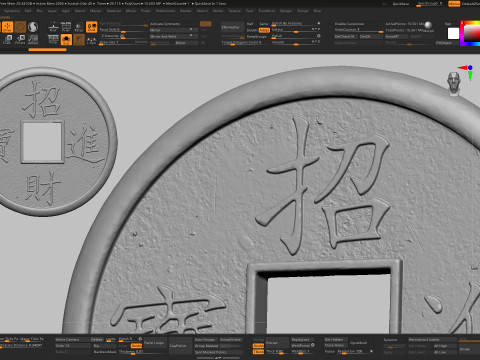Click the Reconstruct Subdiv button
Image resolution: width=480 pixels, height=360 pixels.
(433, 340)
